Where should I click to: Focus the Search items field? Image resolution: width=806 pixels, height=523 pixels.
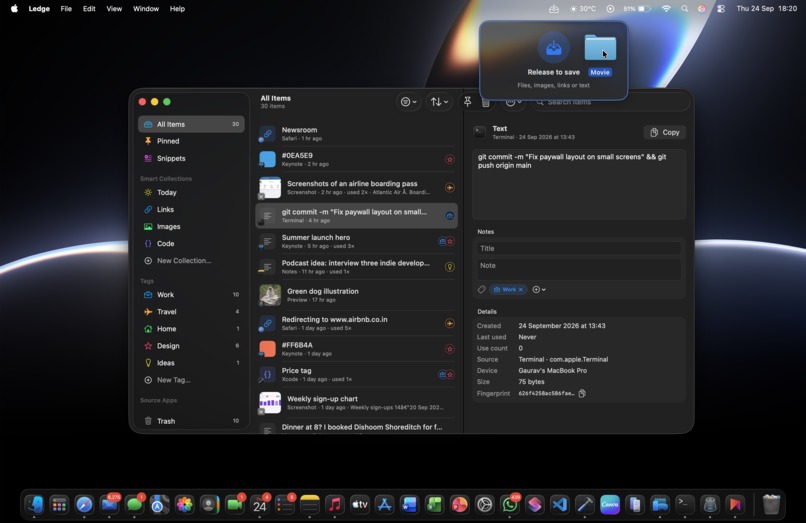coord(612,102)
